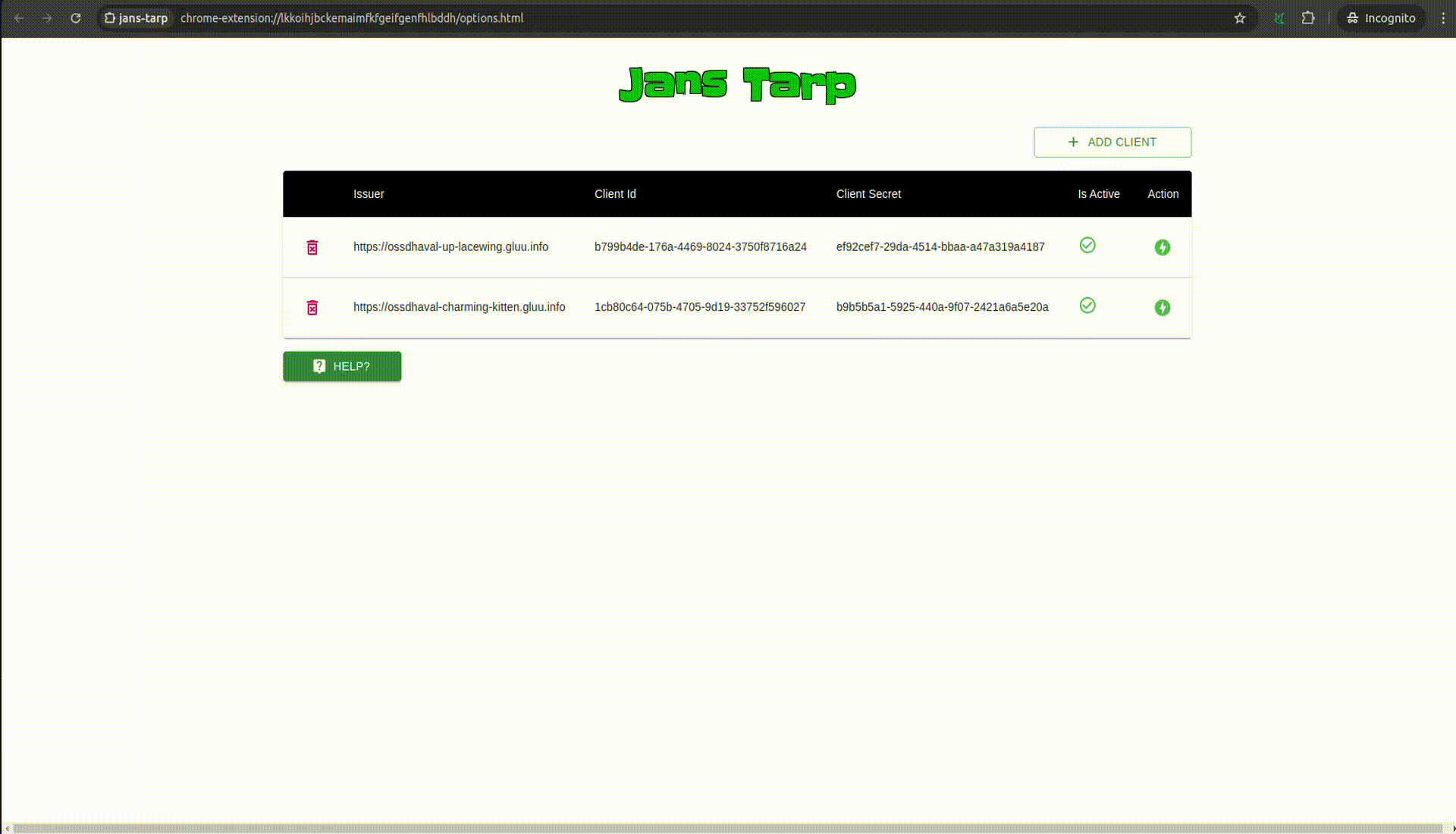
Task: Click the help question mark icon
Action: (x=319, y=366)
